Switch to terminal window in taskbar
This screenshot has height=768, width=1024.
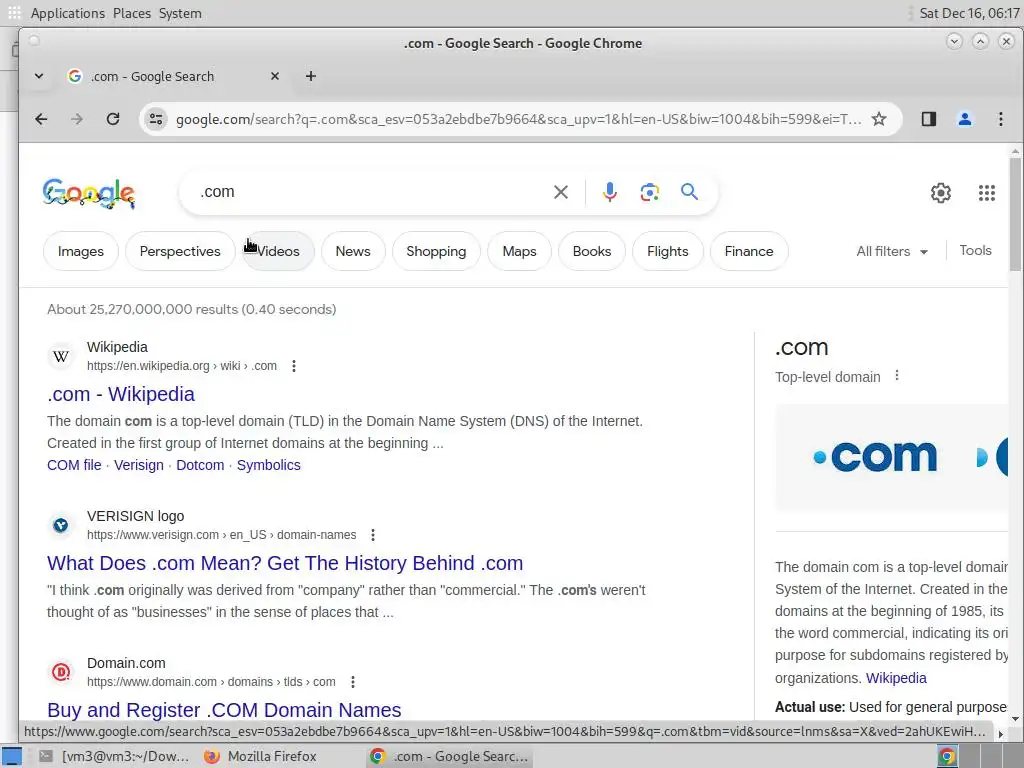coord(114,756)
